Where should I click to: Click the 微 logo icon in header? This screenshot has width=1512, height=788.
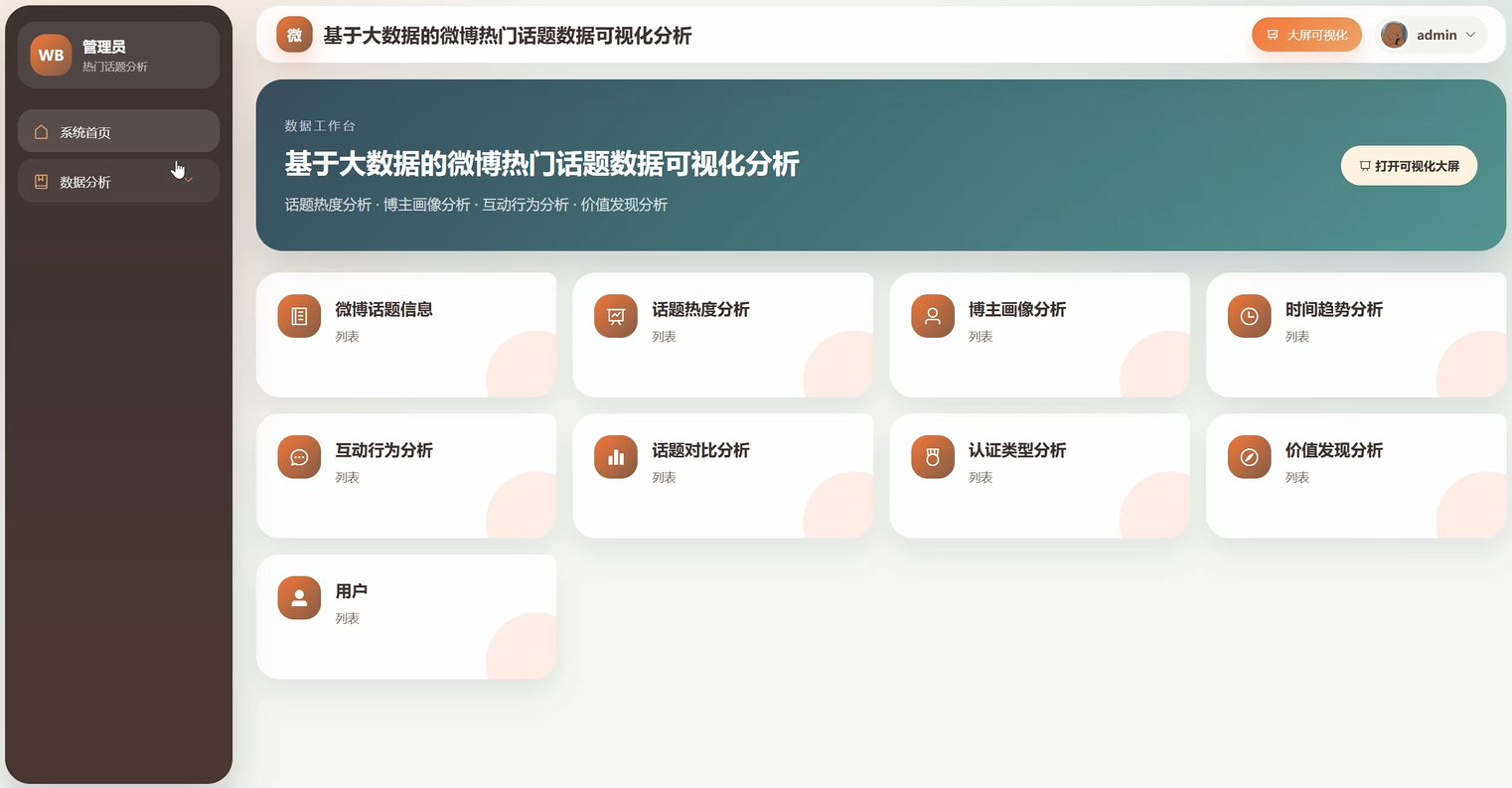coord(294,35)
